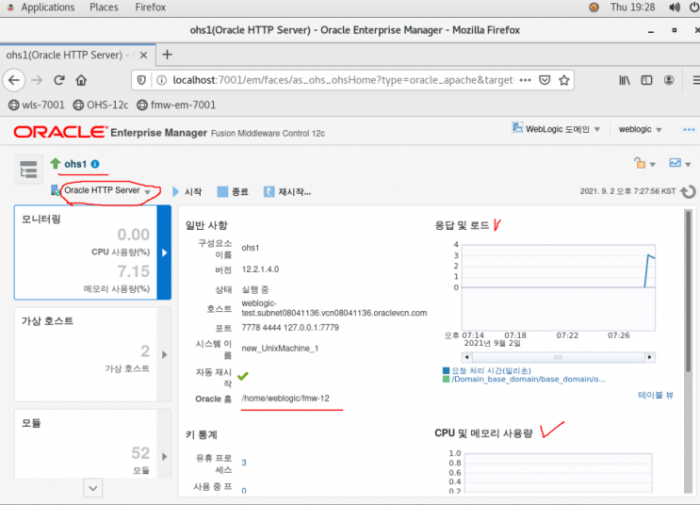
Task: Click the notification icon beside clock
Action: [594, 7]
